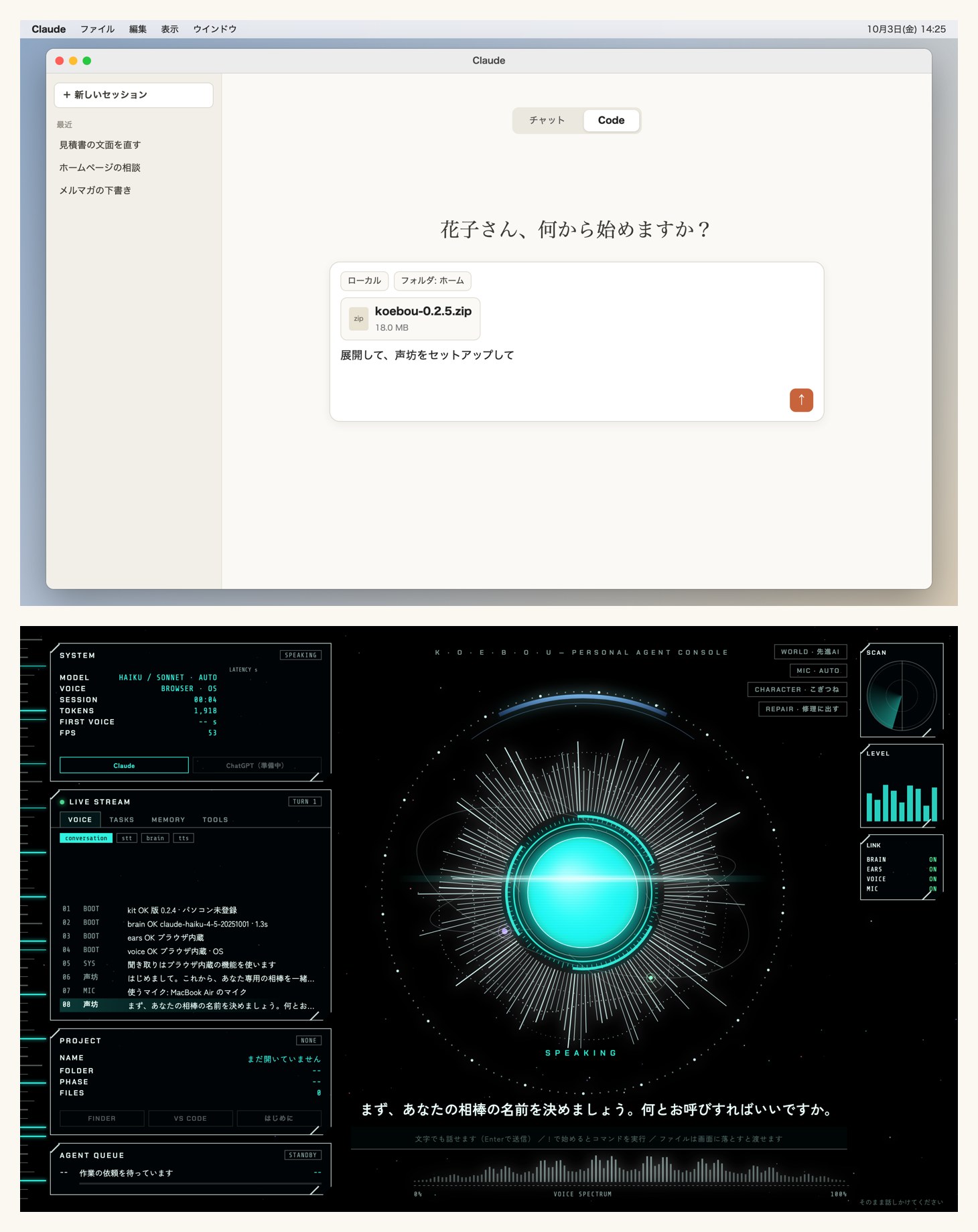Click the はじめに button
Screen dimensions: 978x1232
click(x=279, y=1118)
